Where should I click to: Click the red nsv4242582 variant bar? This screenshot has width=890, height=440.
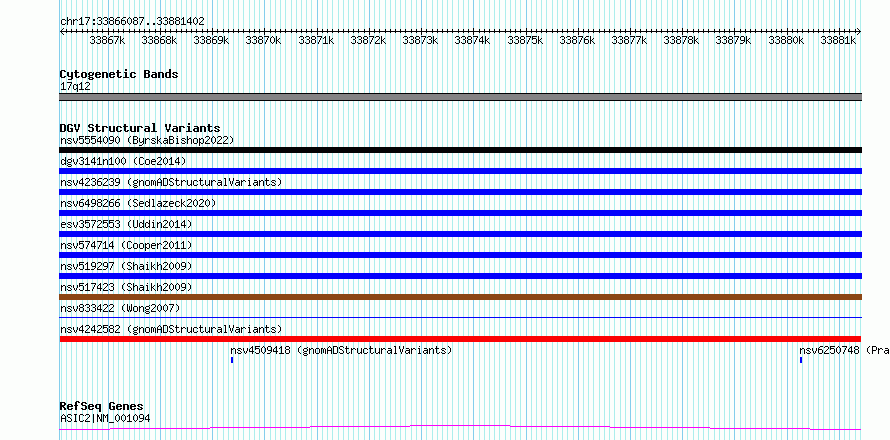coord(460,339)
